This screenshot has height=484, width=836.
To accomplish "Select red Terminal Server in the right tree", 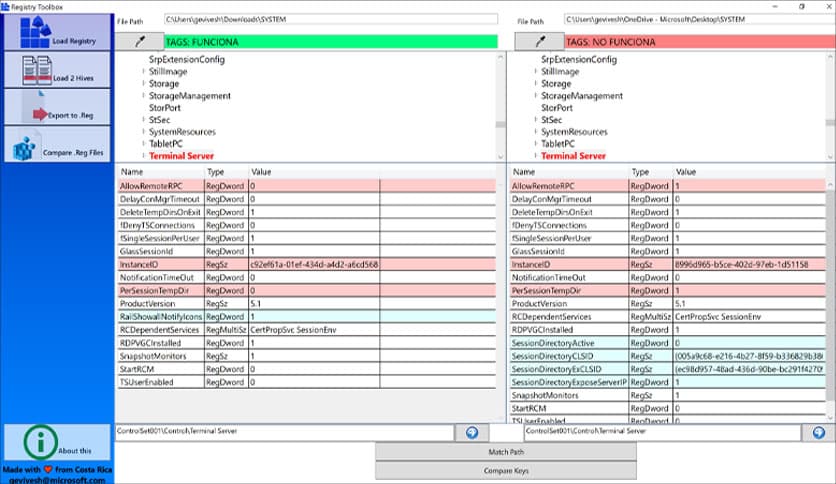I will (573, 156).
